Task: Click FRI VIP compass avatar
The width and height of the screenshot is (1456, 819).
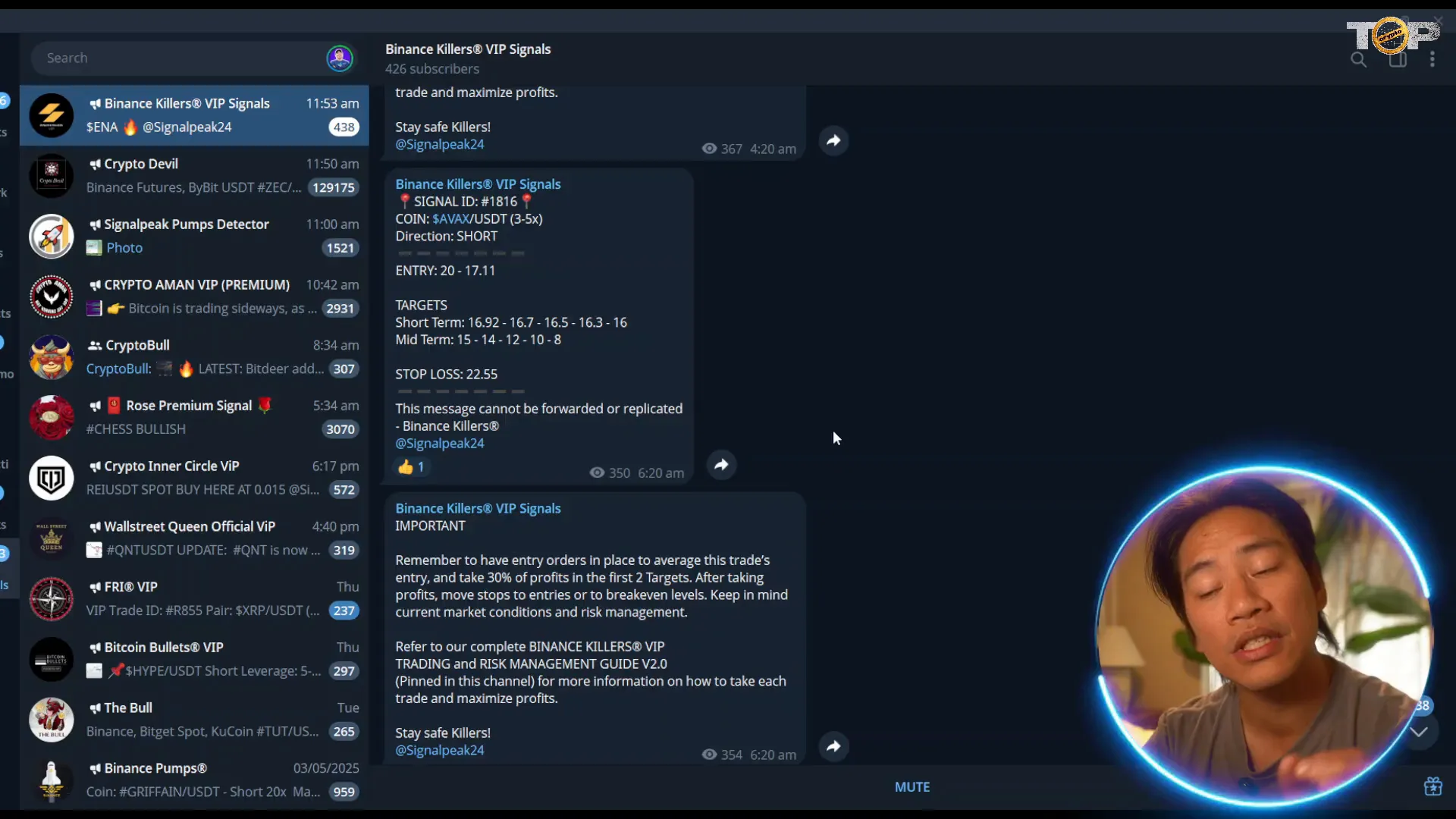Action: coord(52,598)
